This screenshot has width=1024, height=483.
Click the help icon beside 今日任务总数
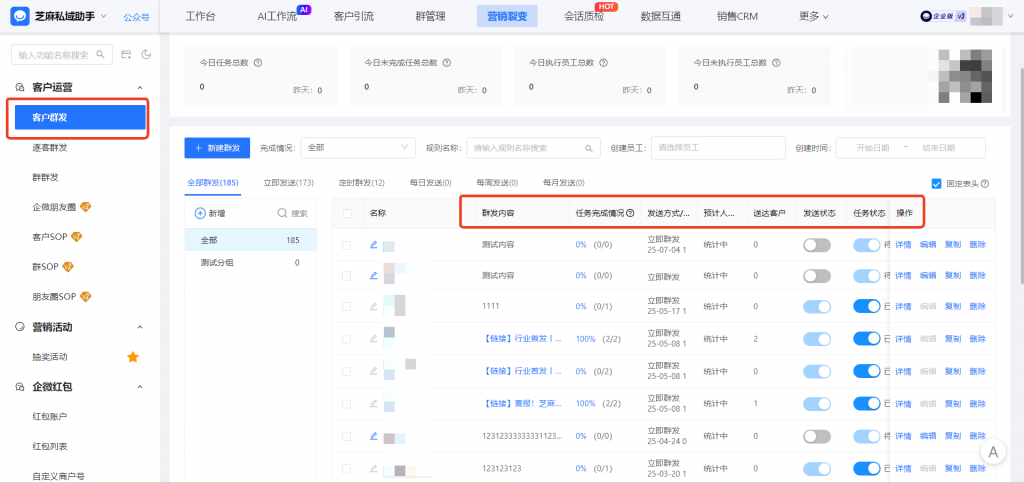(258, 63)
